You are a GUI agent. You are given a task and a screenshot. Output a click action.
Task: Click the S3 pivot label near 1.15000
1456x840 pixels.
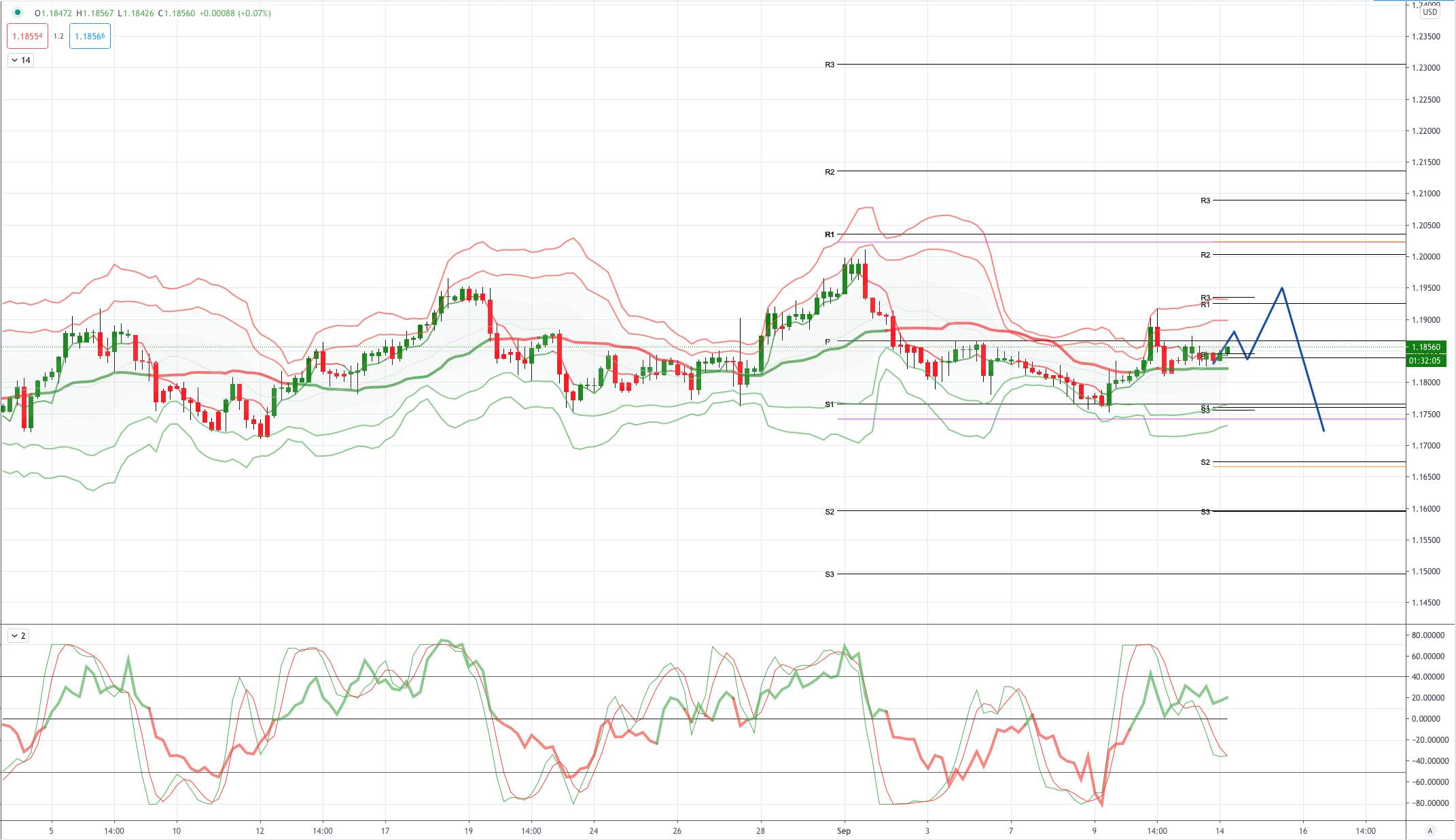830,575
